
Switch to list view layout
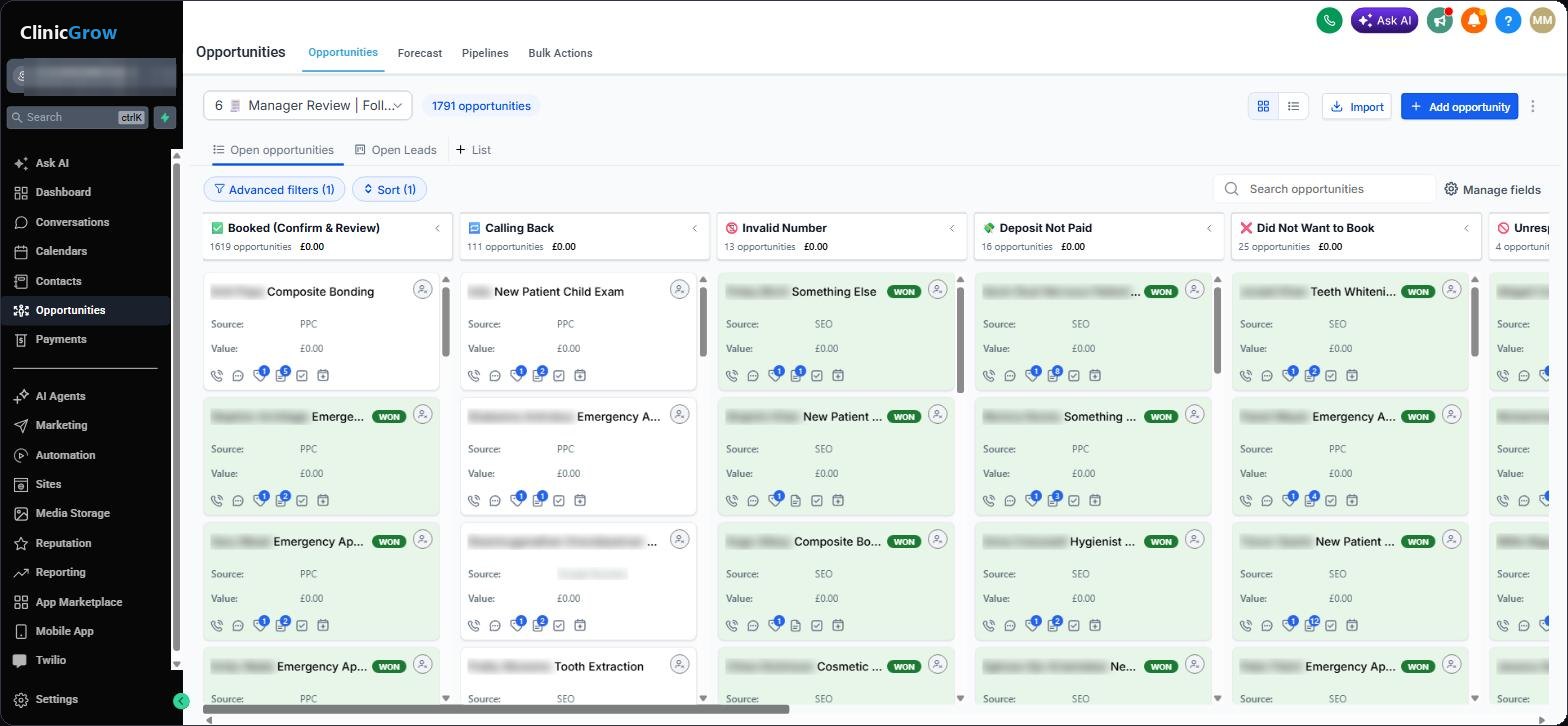coord(1293,106)
